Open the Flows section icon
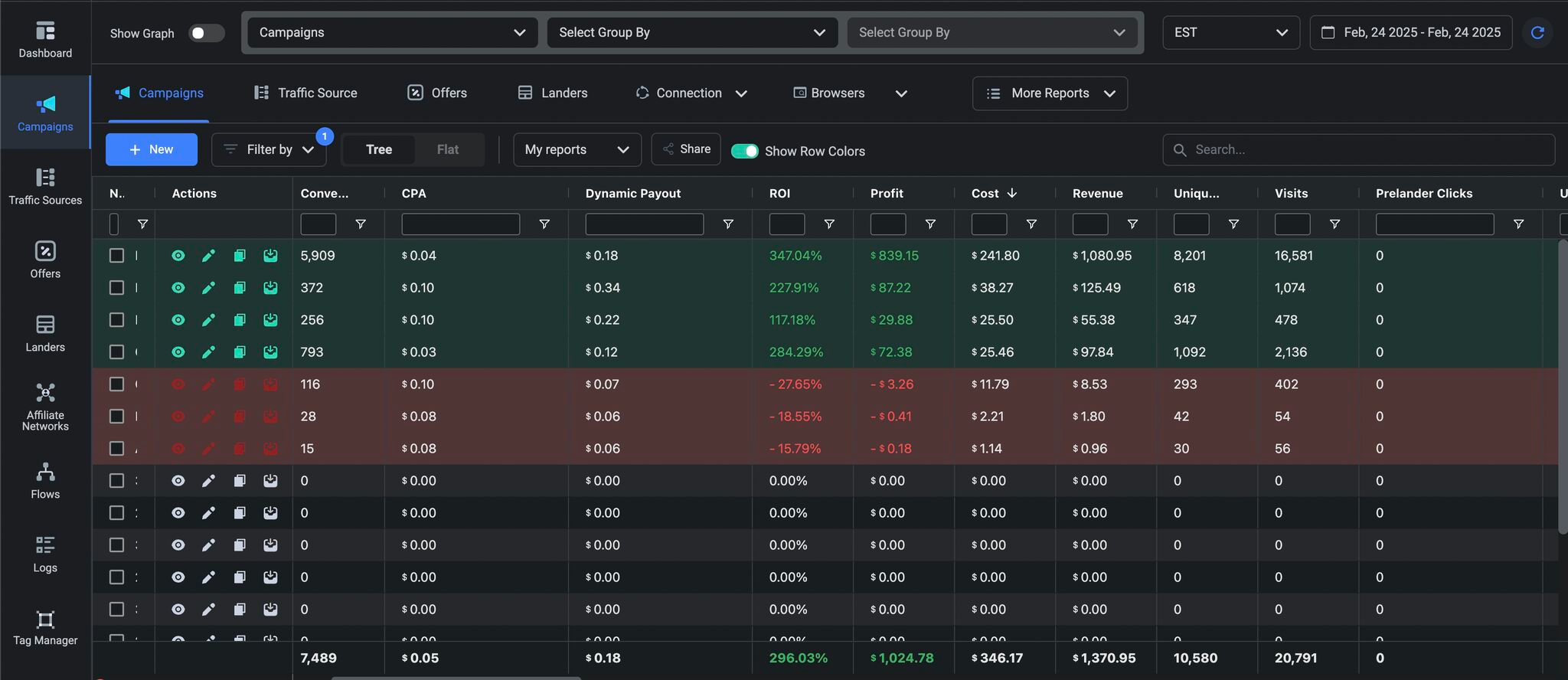Viewport: 1568px width, 680px height. 45,471
